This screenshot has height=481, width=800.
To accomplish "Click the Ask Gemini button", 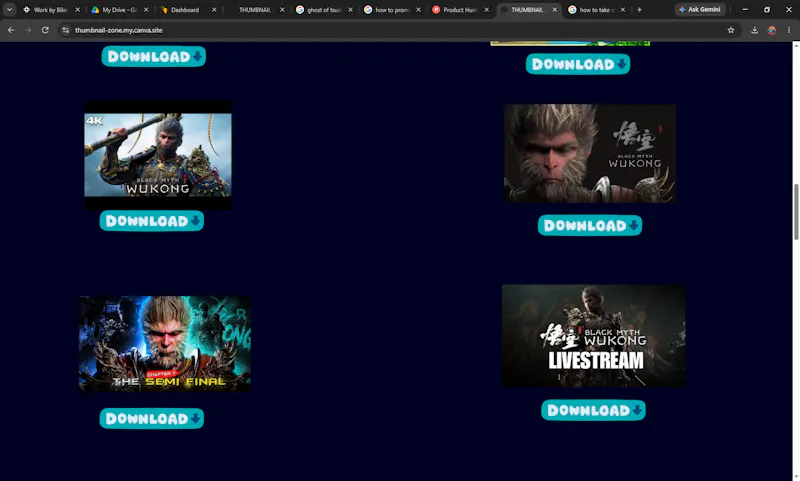I will click(x=700, y=10).
